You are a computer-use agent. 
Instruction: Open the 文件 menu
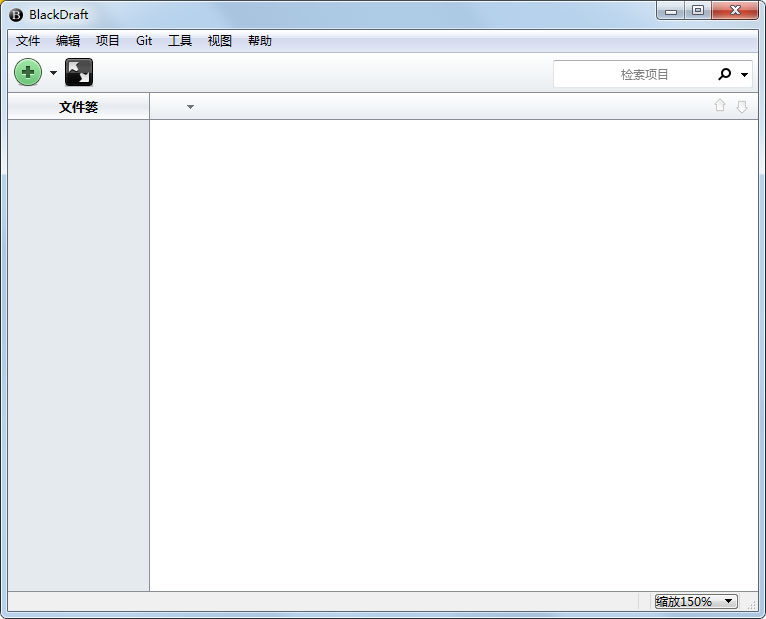pos(28,41)
